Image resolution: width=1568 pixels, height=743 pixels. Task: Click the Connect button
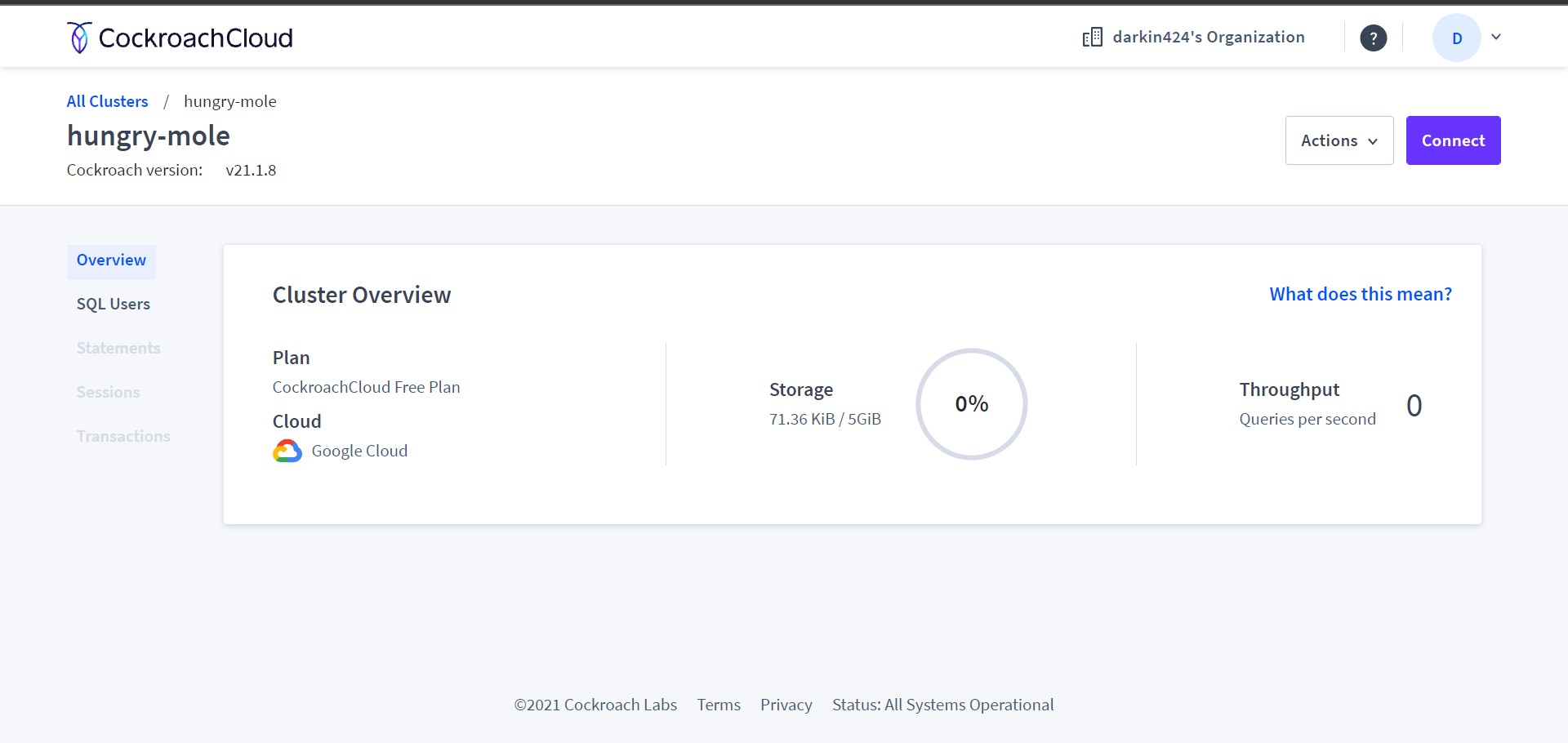1453,140
